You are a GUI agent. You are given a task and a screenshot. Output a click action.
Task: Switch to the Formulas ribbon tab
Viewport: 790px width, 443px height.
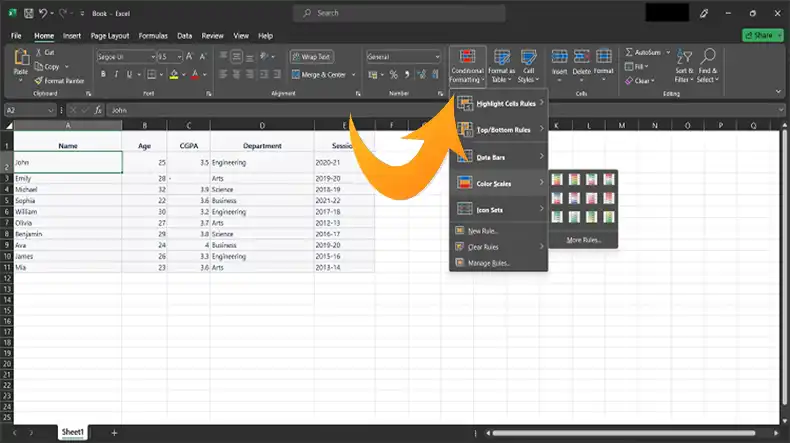click(x=153, y=36)
